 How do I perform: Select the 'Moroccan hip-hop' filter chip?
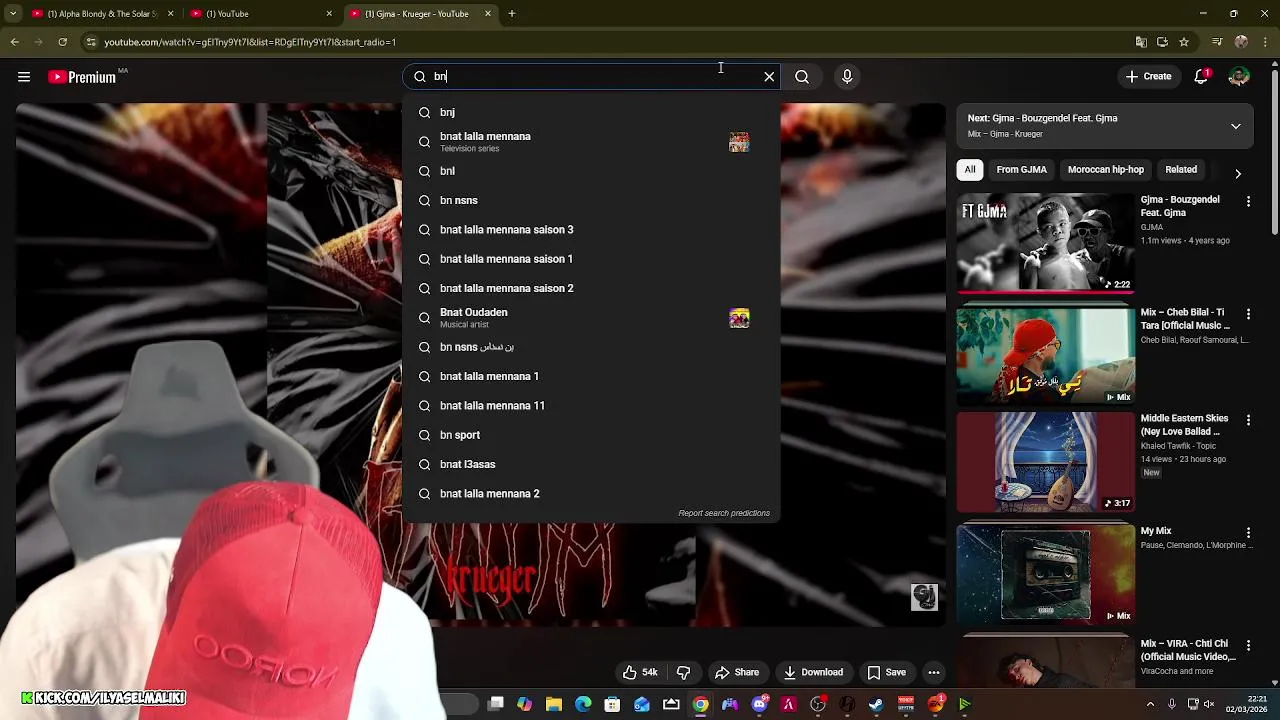coord(1105,170)
